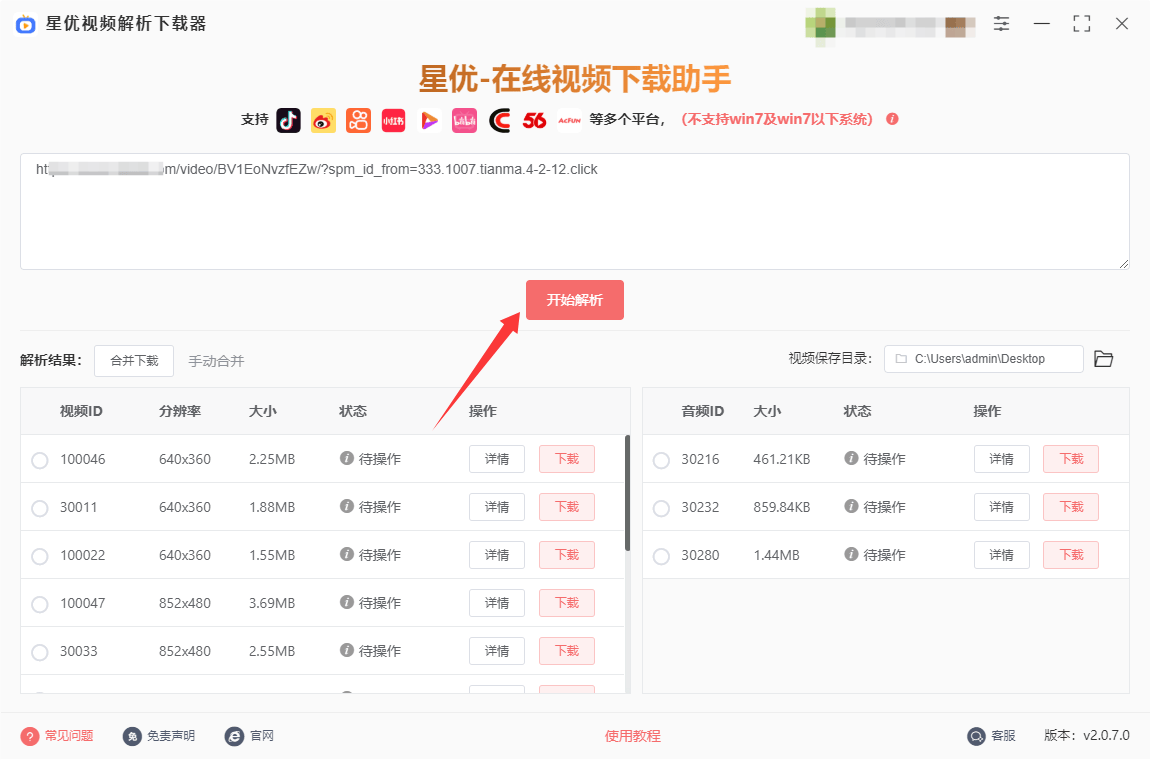Click the video list vertical scrollbar
Screen dimensions: 1150x760
[x=627, y=492]
